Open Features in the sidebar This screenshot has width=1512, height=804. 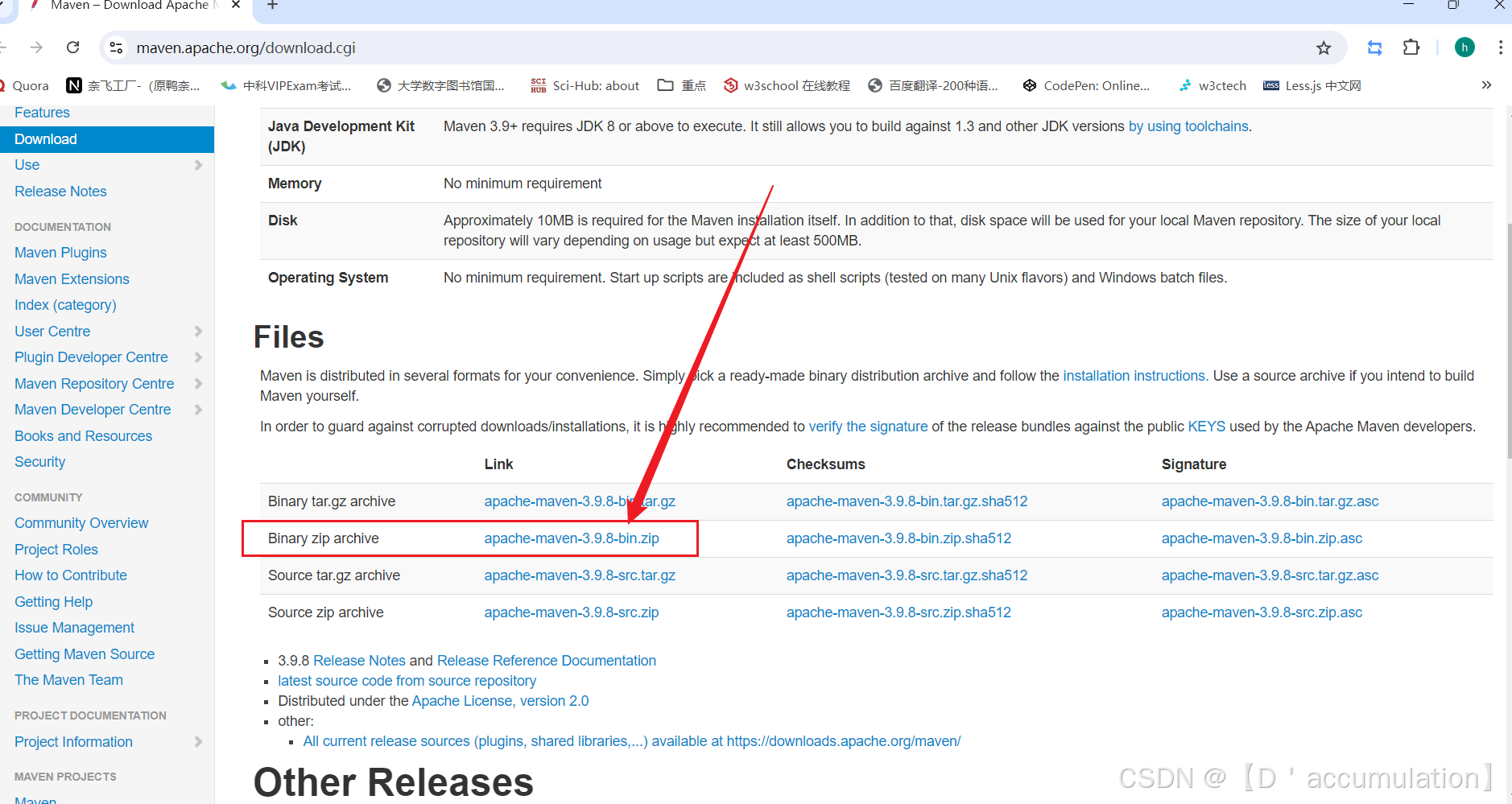42,113
